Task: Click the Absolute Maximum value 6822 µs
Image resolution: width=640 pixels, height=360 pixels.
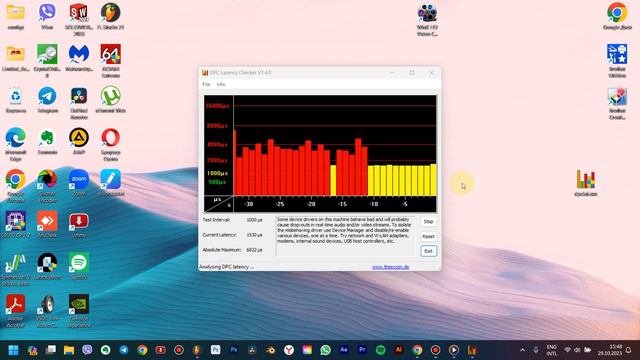Action: click(x=254, y=250)
